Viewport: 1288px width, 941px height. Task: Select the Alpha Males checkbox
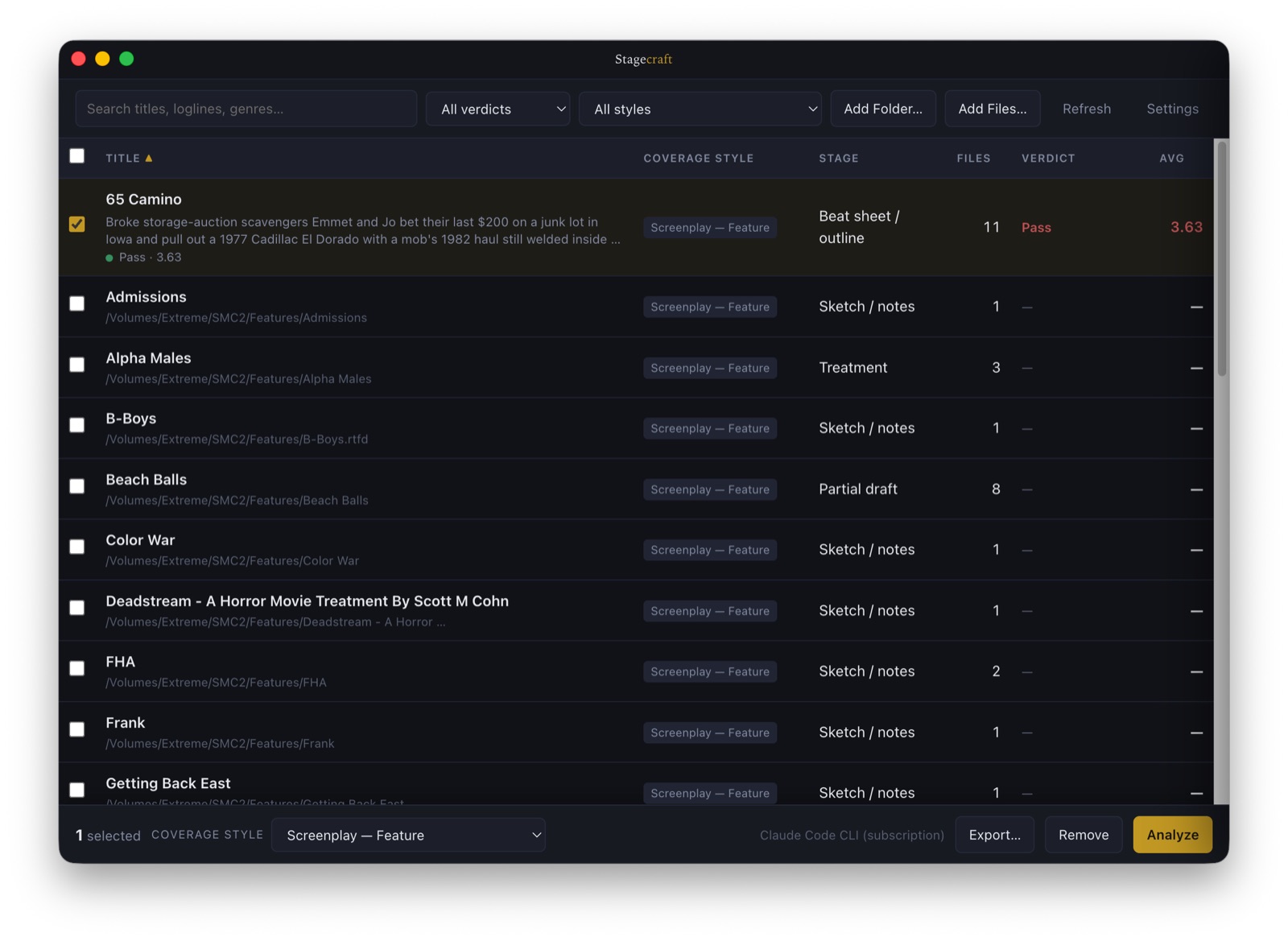(x=77, y=365)
